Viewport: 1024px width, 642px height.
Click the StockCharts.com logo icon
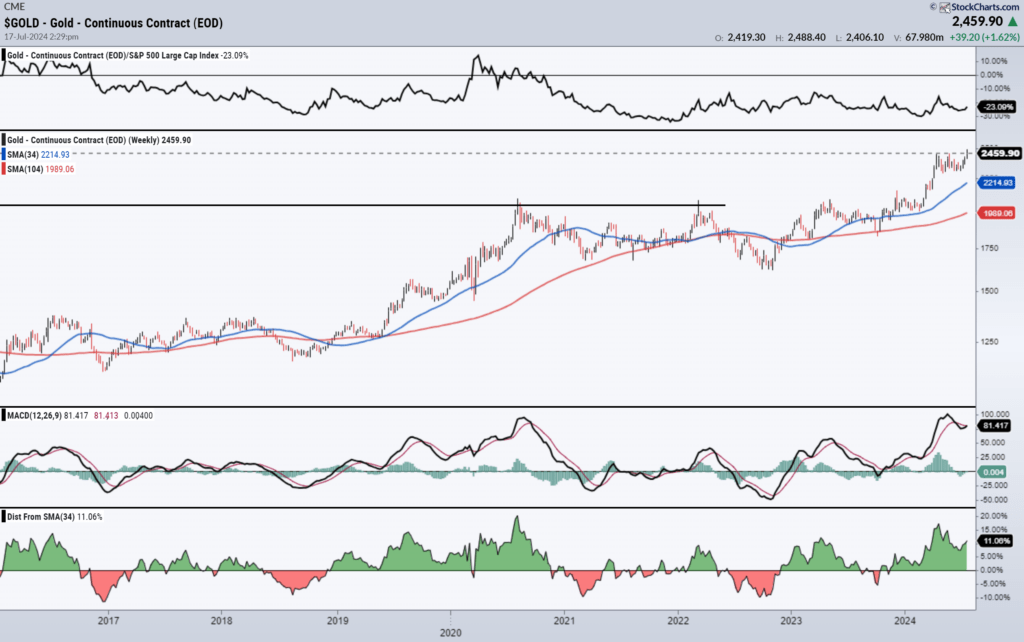945,10
